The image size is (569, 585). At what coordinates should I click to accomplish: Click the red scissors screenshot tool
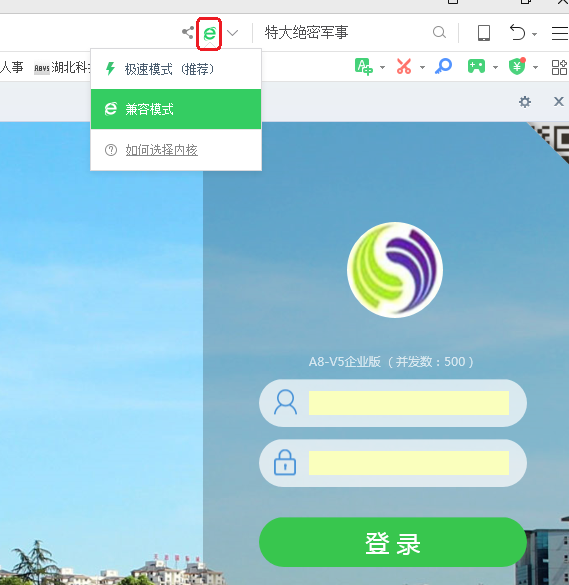tap(404, 67)
